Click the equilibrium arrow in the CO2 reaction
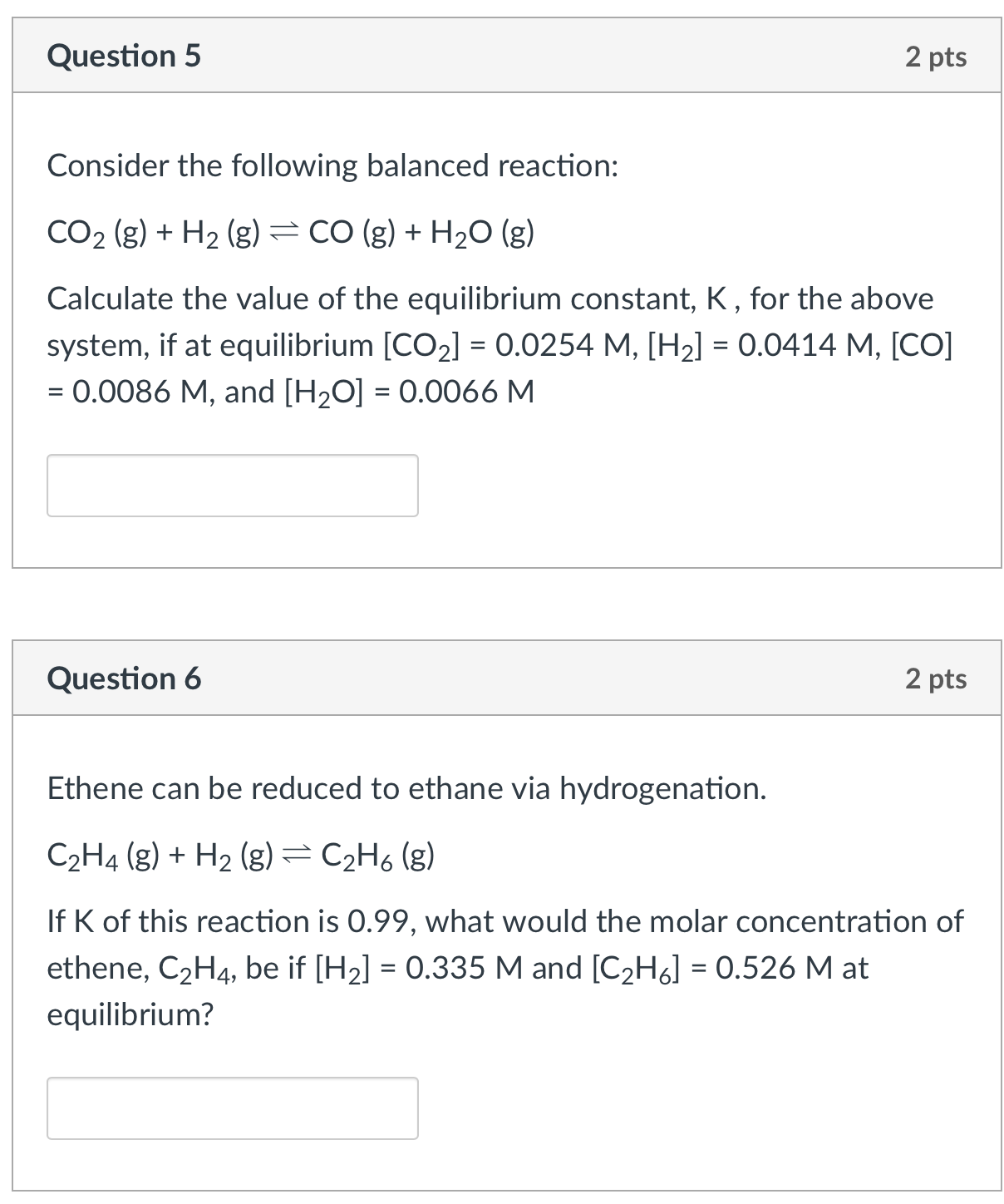The height and width of the screenshot is (1204, 1004). pos(283,233)
